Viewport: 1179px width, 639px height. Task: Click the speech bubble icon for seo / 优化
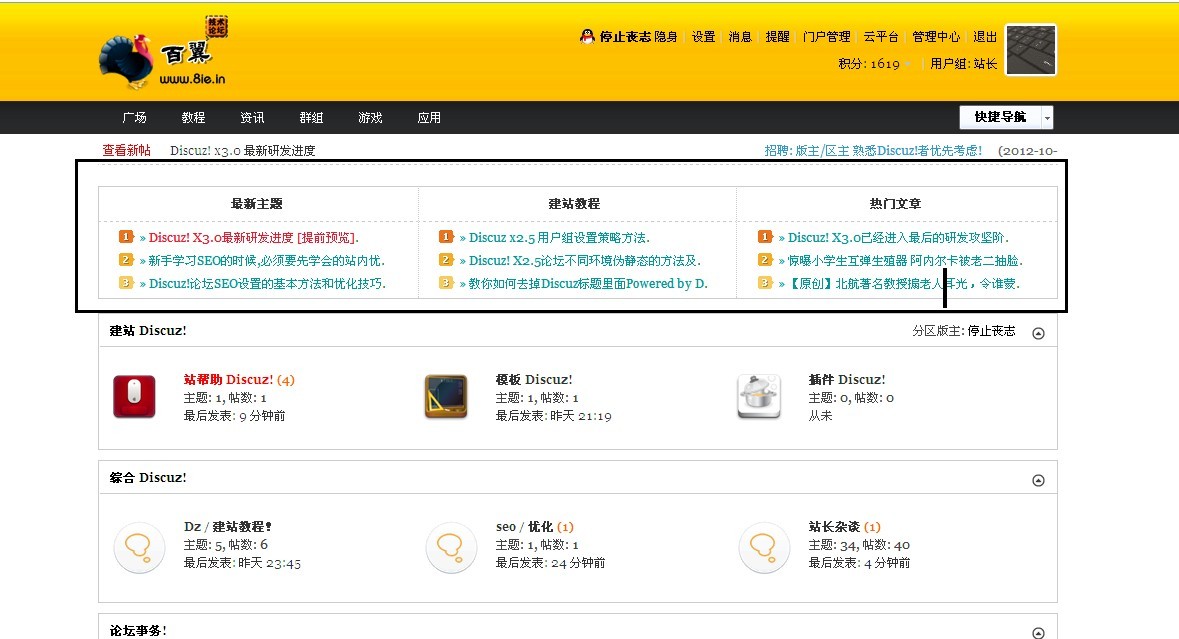pos(450,547)
